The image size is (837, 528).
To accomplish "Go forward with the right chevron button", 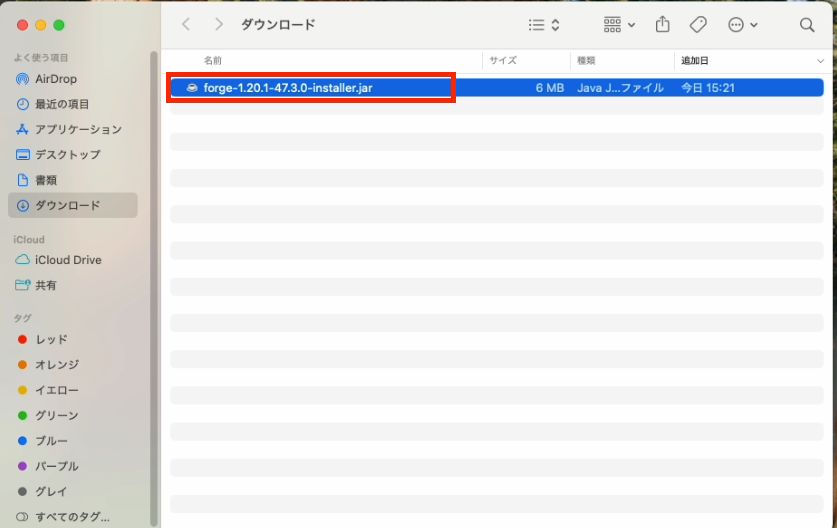I will [x=218, y=25].
